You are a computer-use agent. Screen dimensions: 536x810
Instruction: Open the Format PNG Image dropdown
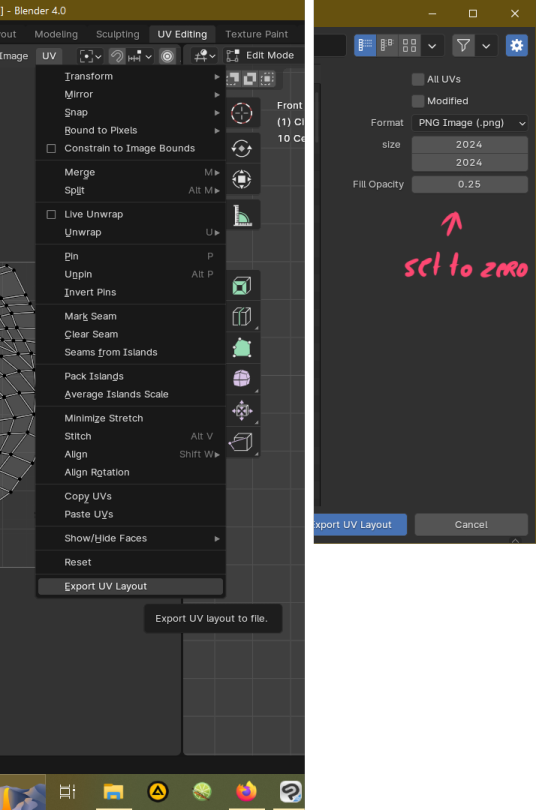(469, 123)
